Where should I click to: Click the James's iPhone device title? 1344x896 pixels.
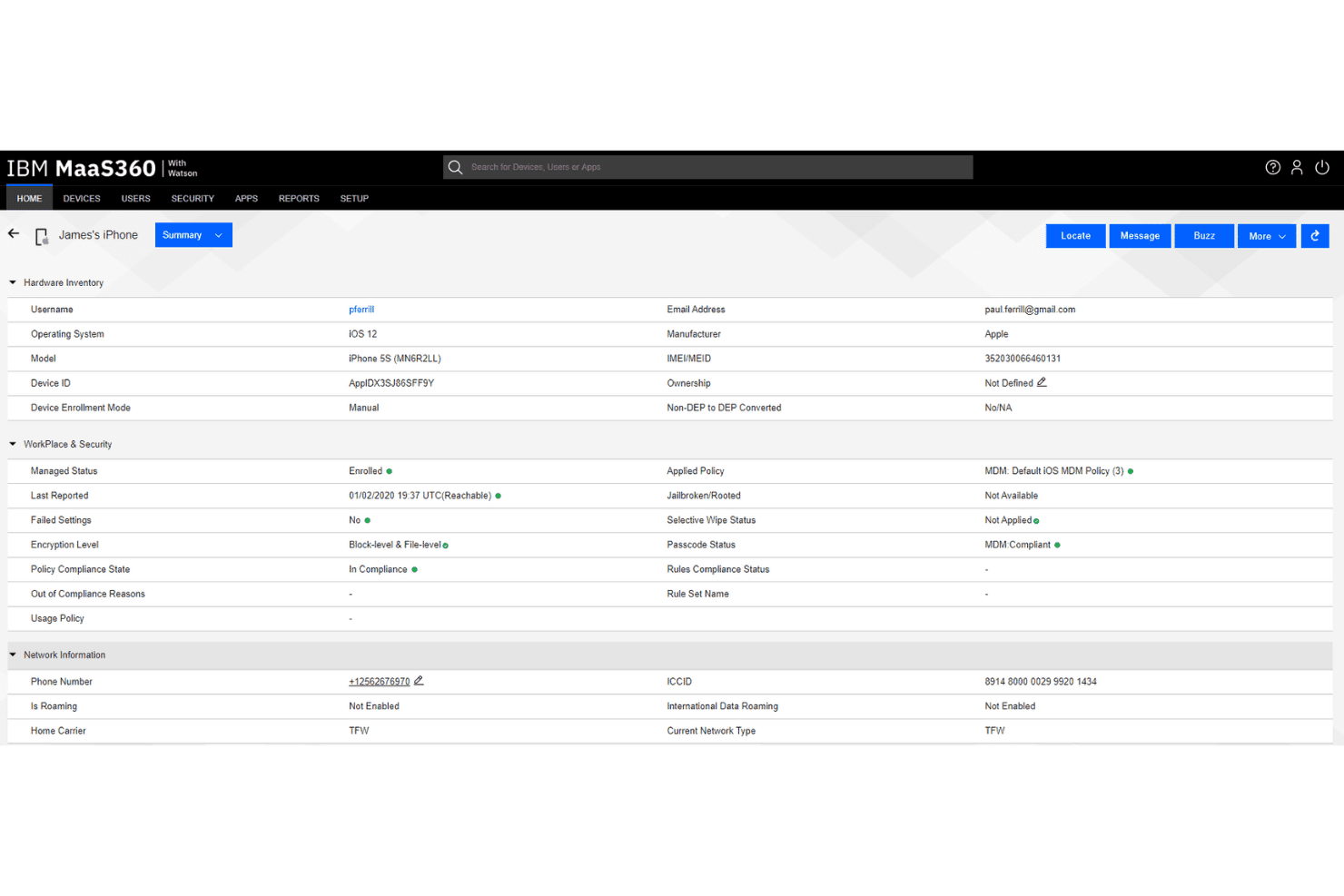point(98,235)
